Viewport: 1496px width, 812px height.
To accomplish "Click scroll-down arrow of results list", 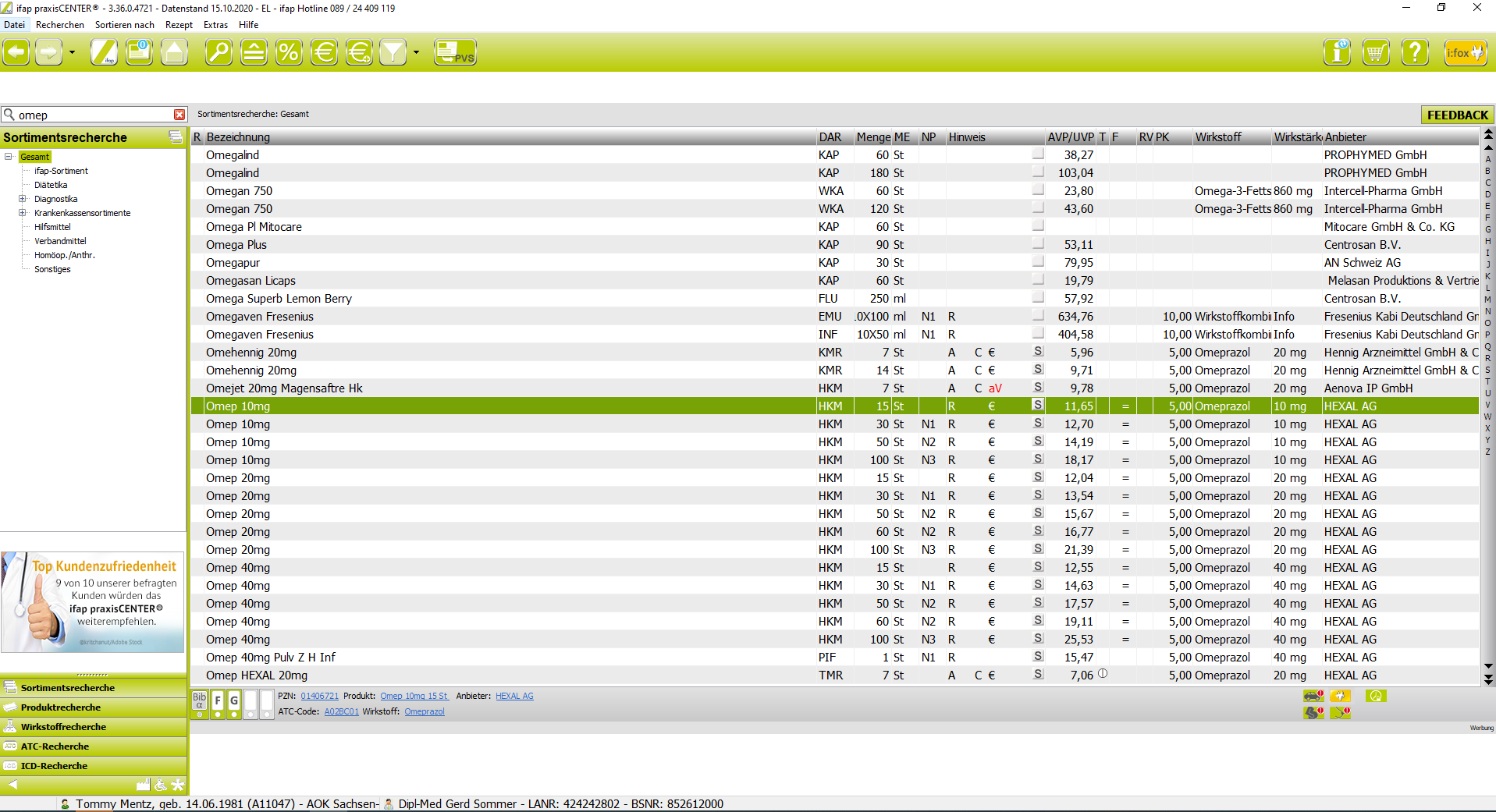I will click(x=1488, y=667).
